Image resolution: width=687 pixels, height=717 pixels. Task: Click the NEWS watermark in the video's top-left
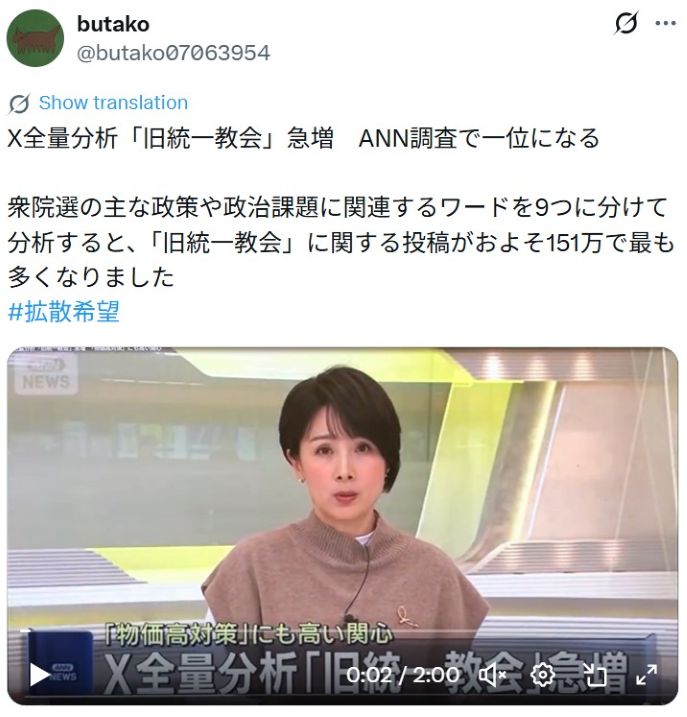pos(46,374)
